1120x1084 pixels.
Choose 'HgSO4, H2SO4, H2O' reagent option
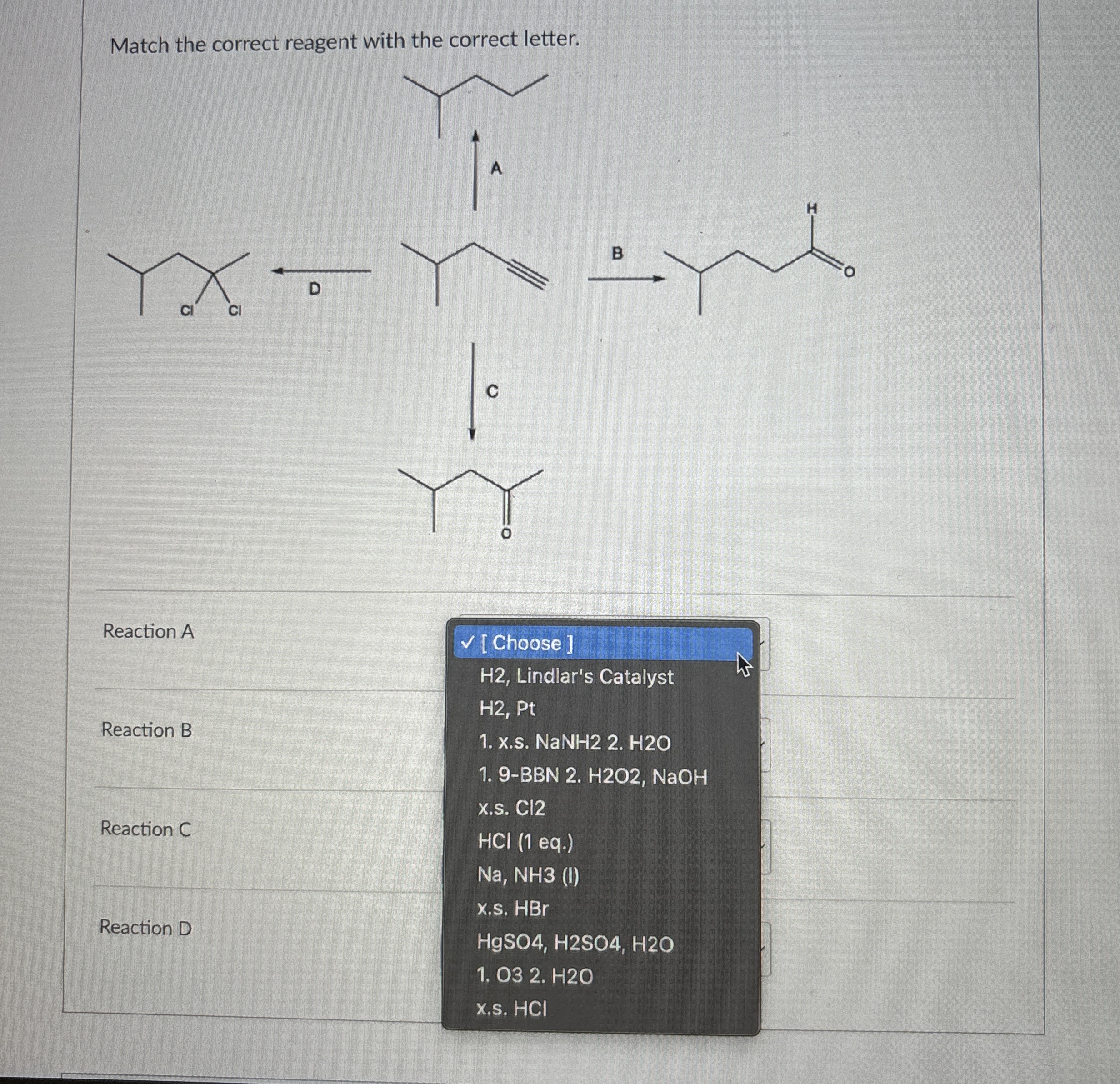(x=575, y=944)
